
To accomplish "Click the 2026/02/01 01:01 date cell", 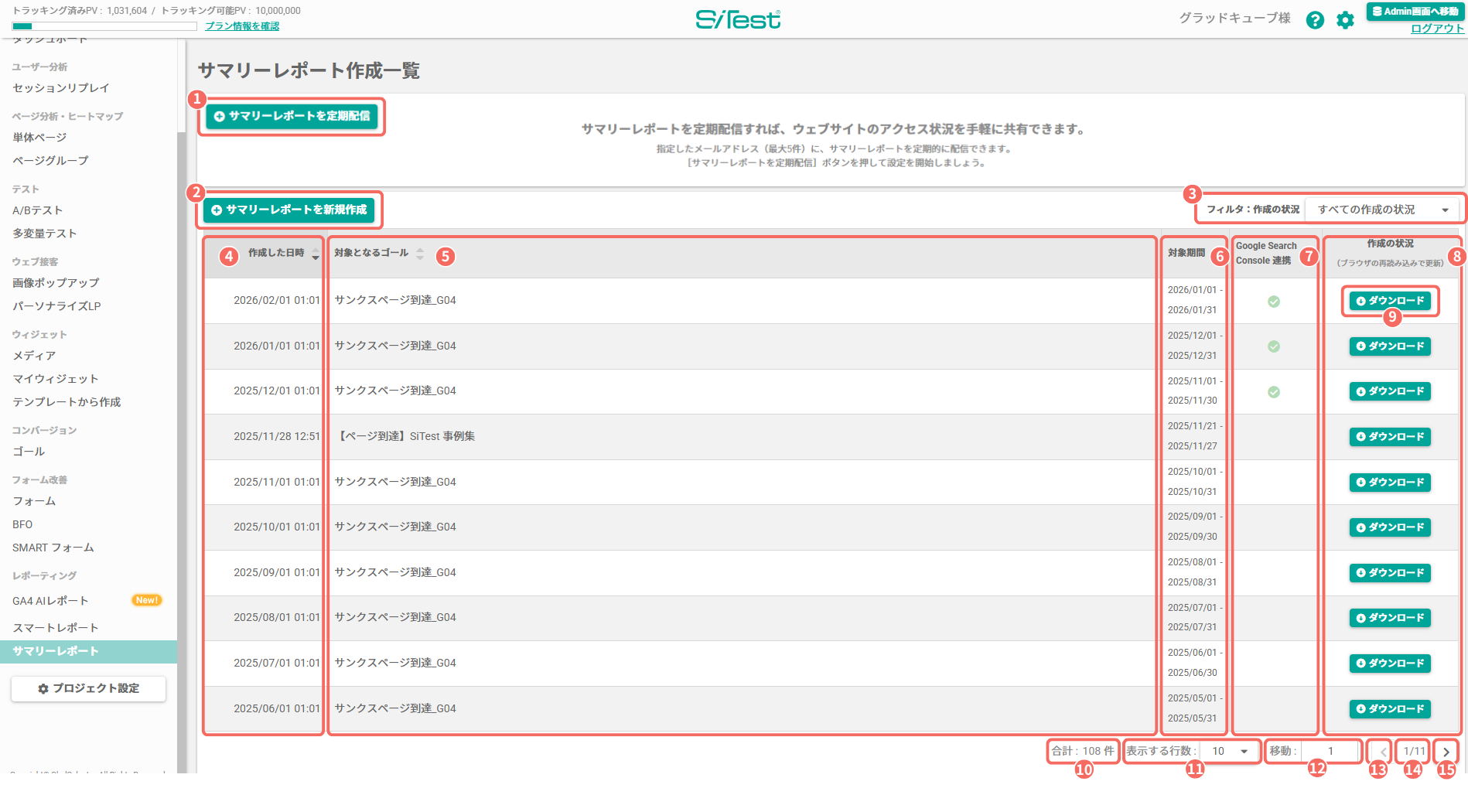I will pyautogui.click(x=277, y=300).
